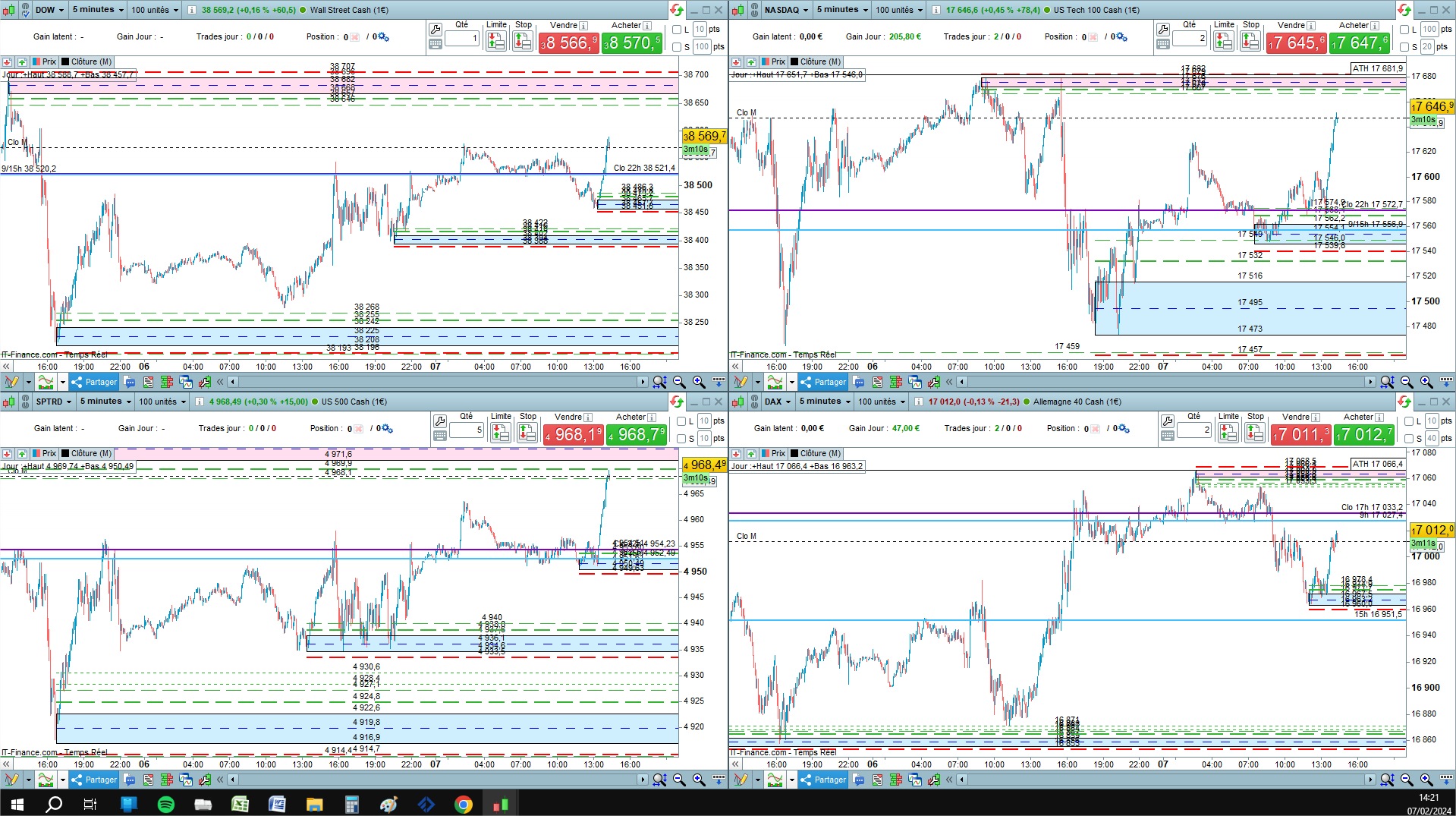Click the Acheter price button on NASDAQ
This screenshot has height=816, width=1456.
(x=1361, y=43)
